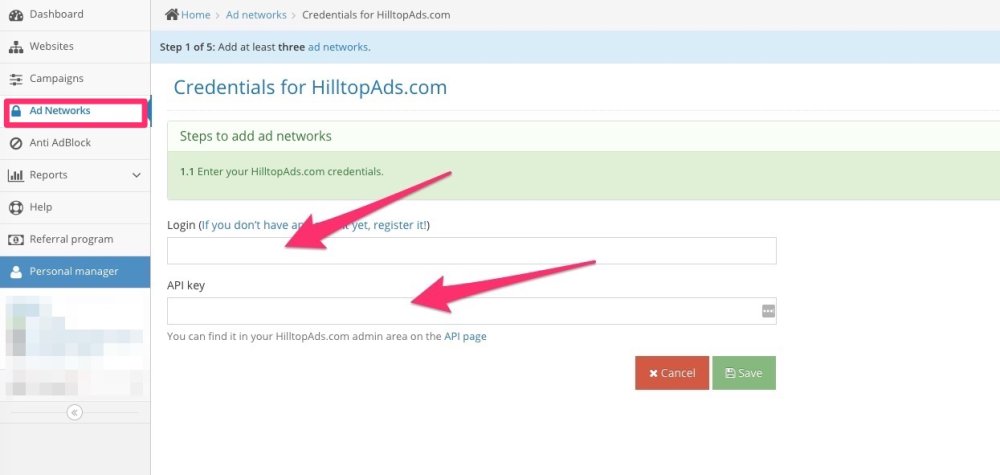
Task: Click the Campaigns sliders icon
Action: point(16,79)
